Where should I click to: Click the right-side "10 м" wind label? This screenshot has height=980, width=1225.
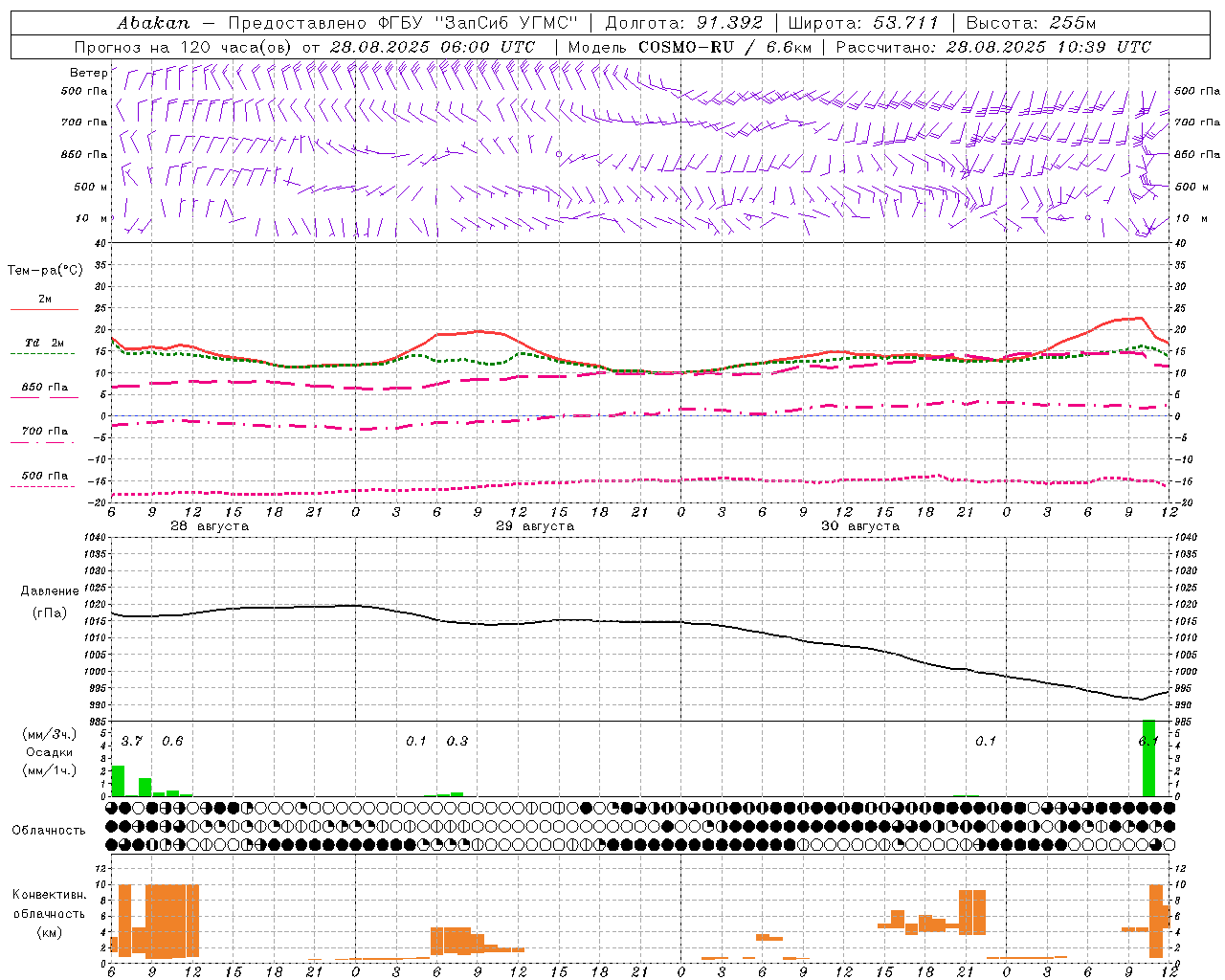[1191, 218]
